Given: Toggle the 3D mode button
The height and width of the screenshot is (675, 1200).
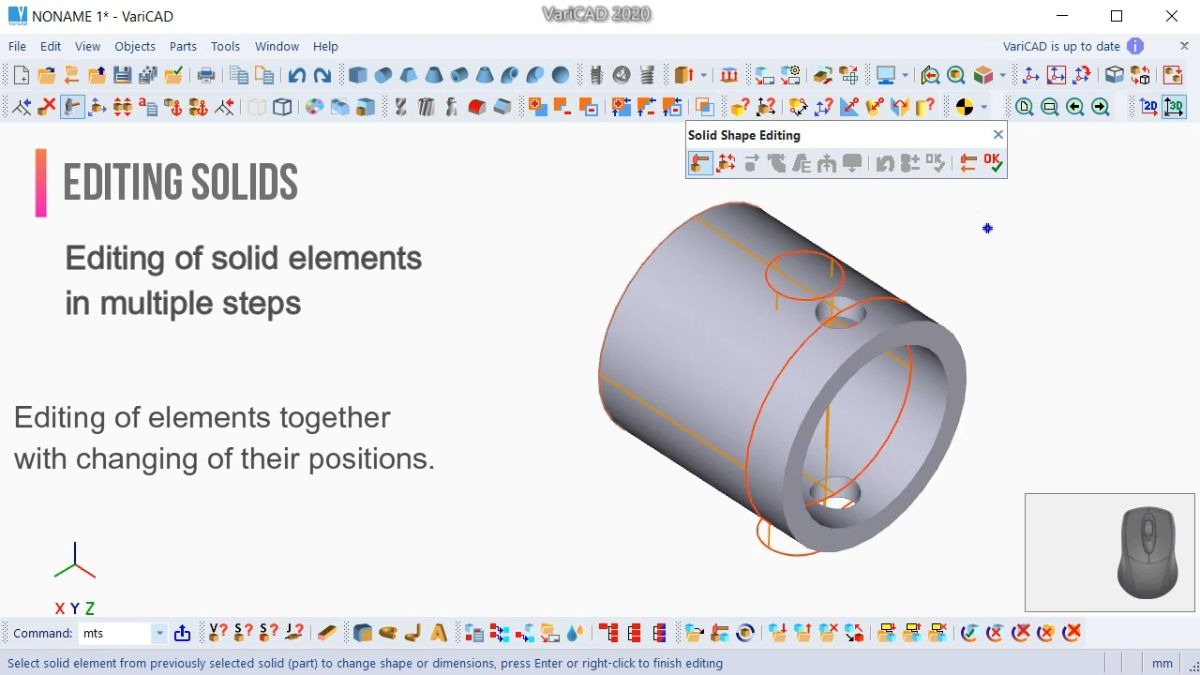Looking at the screenshot, I should click(1174, 107).
